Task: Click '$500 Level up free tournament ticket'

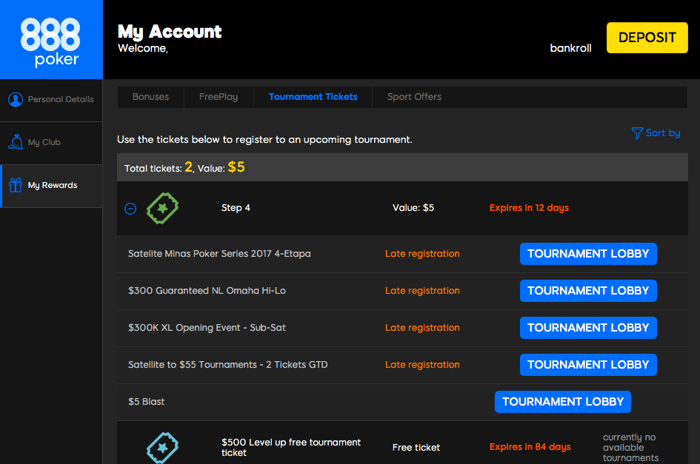Action: [x=291, y=447]
